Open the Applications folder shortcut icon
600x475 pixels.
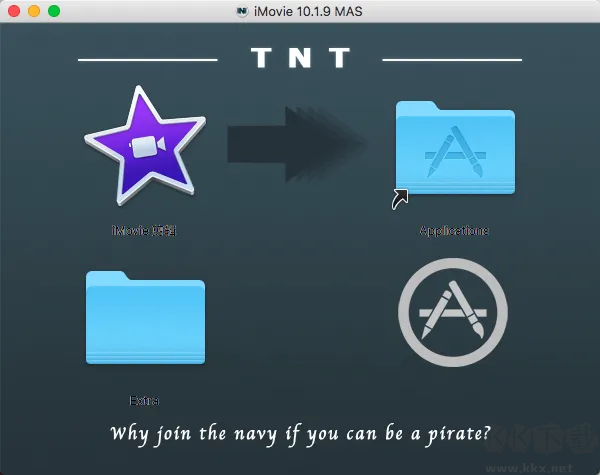455,148
